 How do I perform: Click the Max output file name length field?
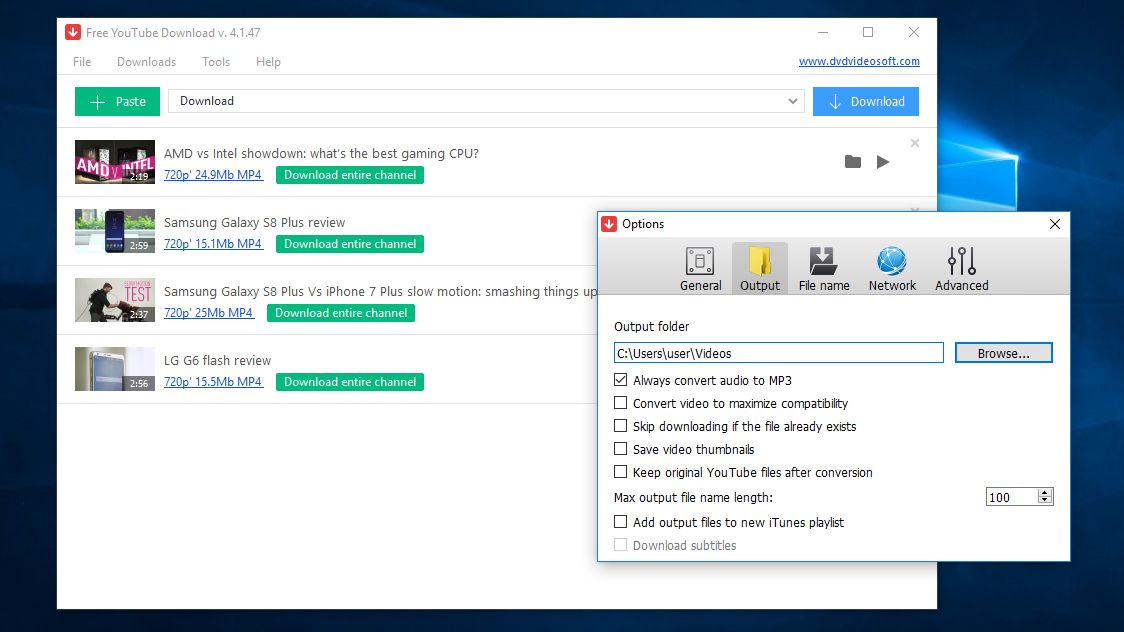1011,497
